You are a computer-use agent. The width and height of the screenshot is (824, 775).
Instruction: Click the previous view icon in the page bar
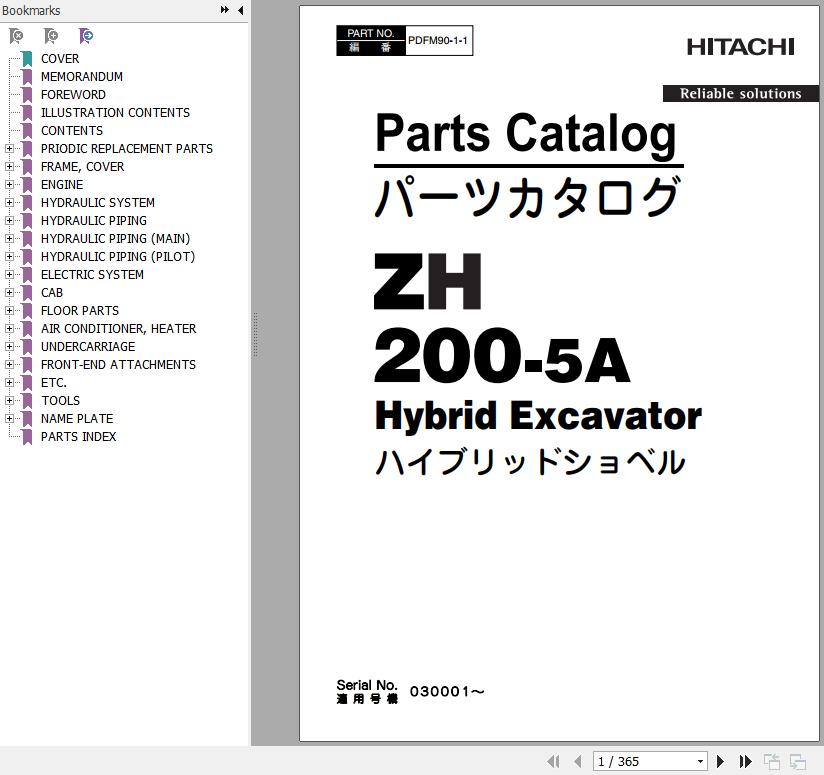click(x=771, y=761)
